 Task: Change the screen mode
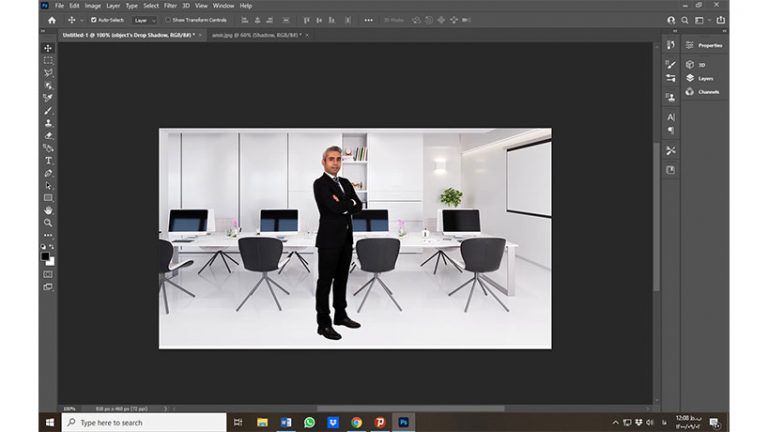click(x=48, y=287)
